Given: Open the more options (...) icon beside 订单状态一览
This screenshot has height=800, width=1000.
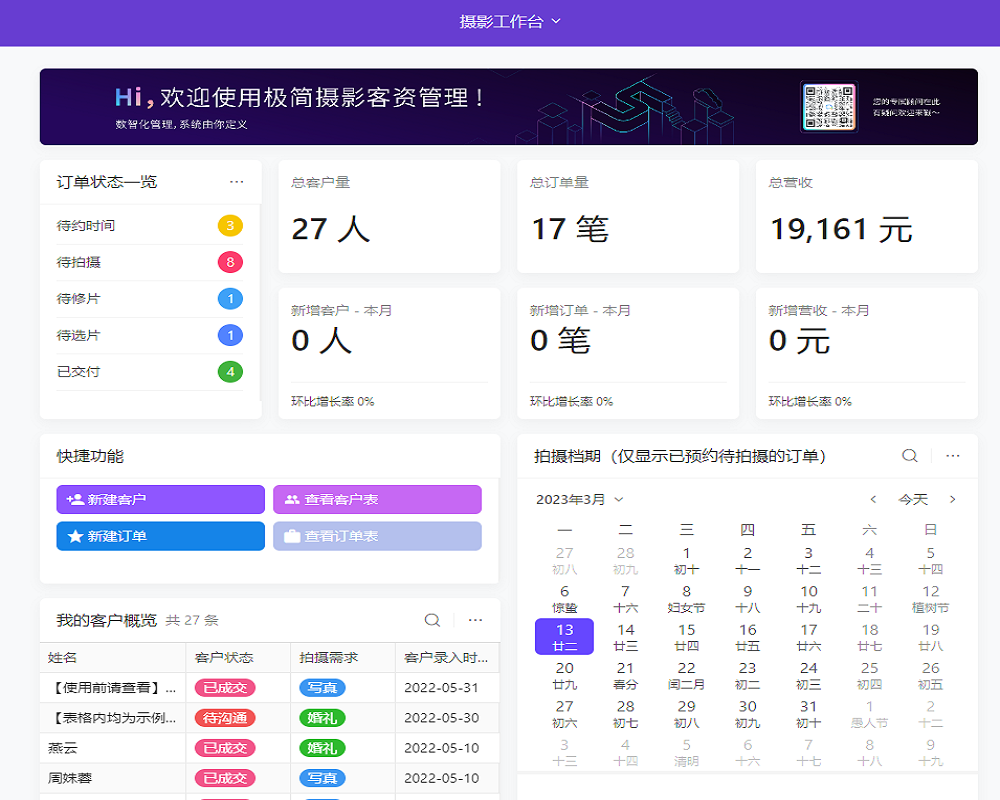Looking at the screenshot, I should coord(237,182).
